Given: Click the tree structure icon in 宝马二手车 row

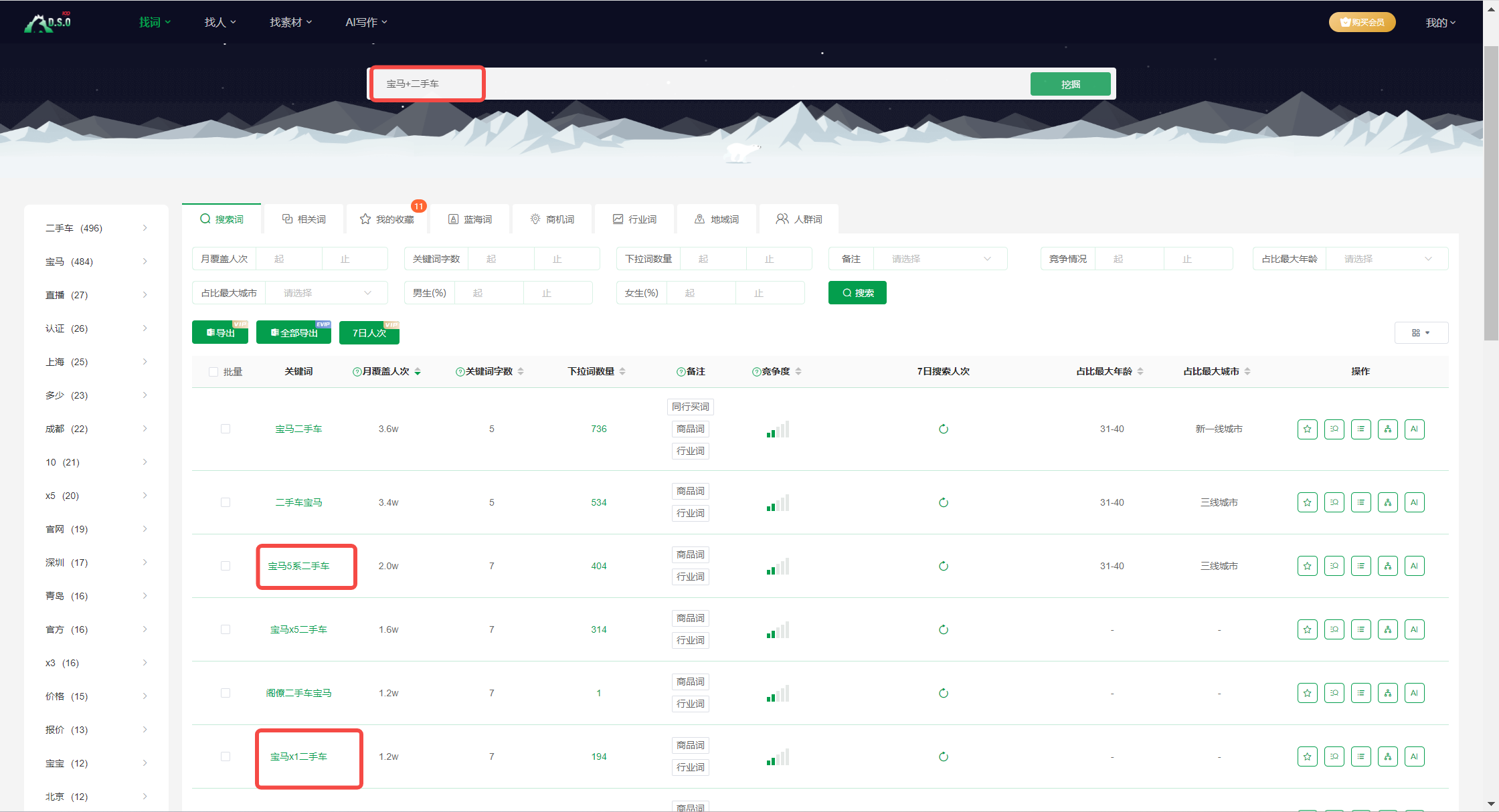Looking at the screenshot, I should 1387,429.
